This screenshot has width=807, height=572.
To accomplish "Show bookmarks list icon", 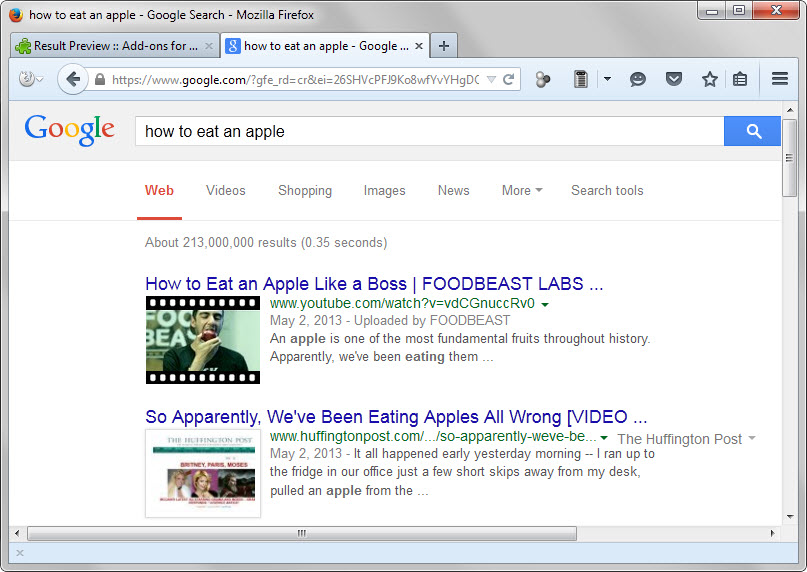I will click(x=740, y=79).
